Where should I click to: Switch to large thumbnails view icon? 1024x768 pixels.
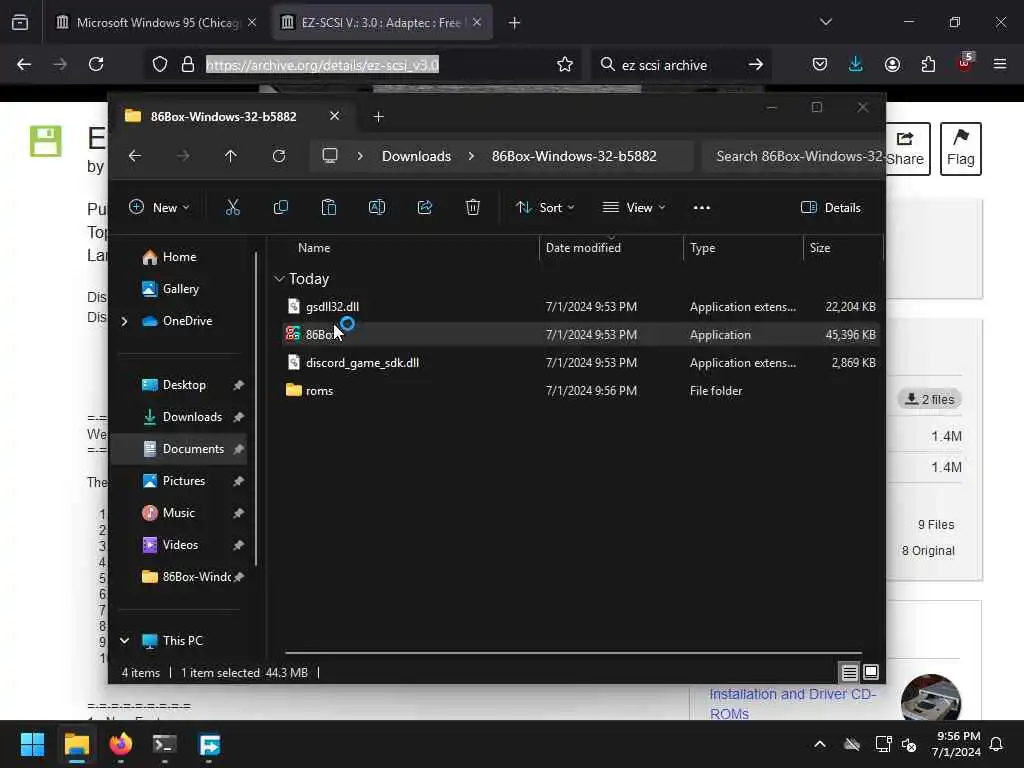click(x=871, y=672)
